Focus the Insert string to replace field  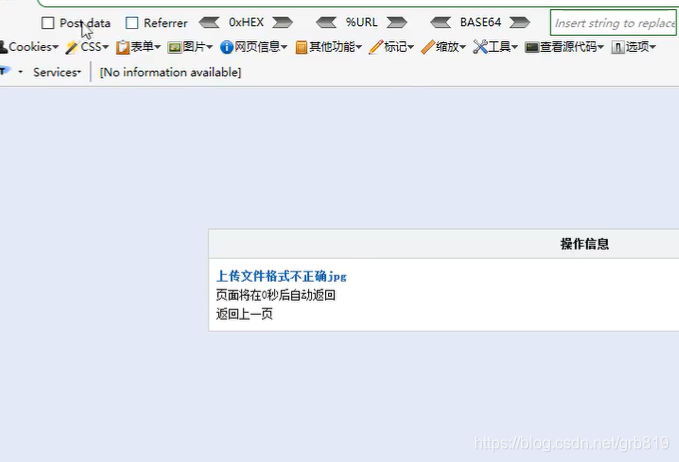coord(614,23)
